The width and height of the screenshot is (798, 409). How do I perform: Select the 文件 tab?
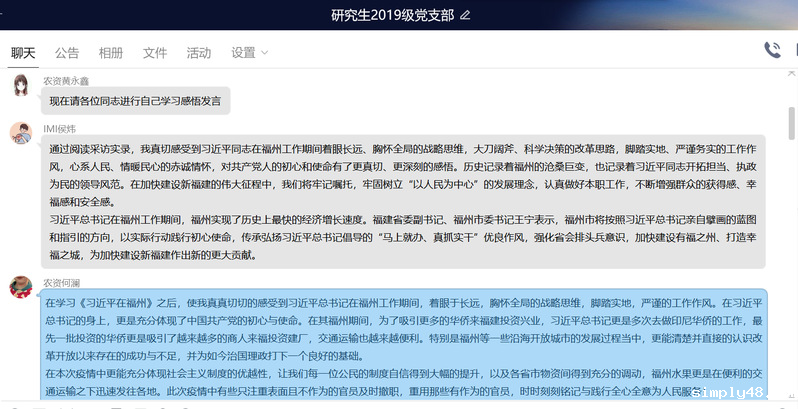click(x=155, y=52)
